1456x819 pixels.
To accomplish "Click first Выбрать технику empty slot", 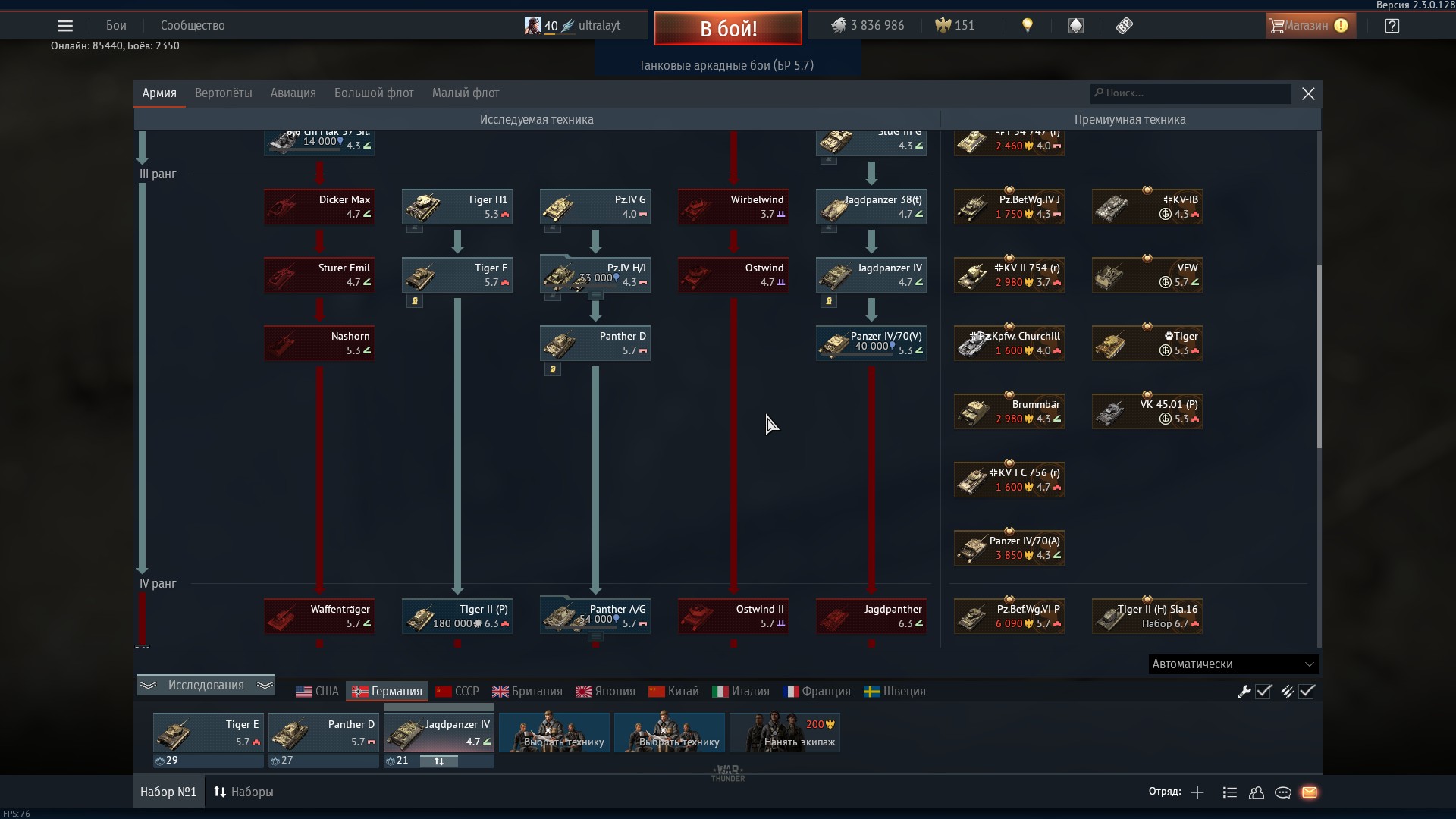I will 554,733.
